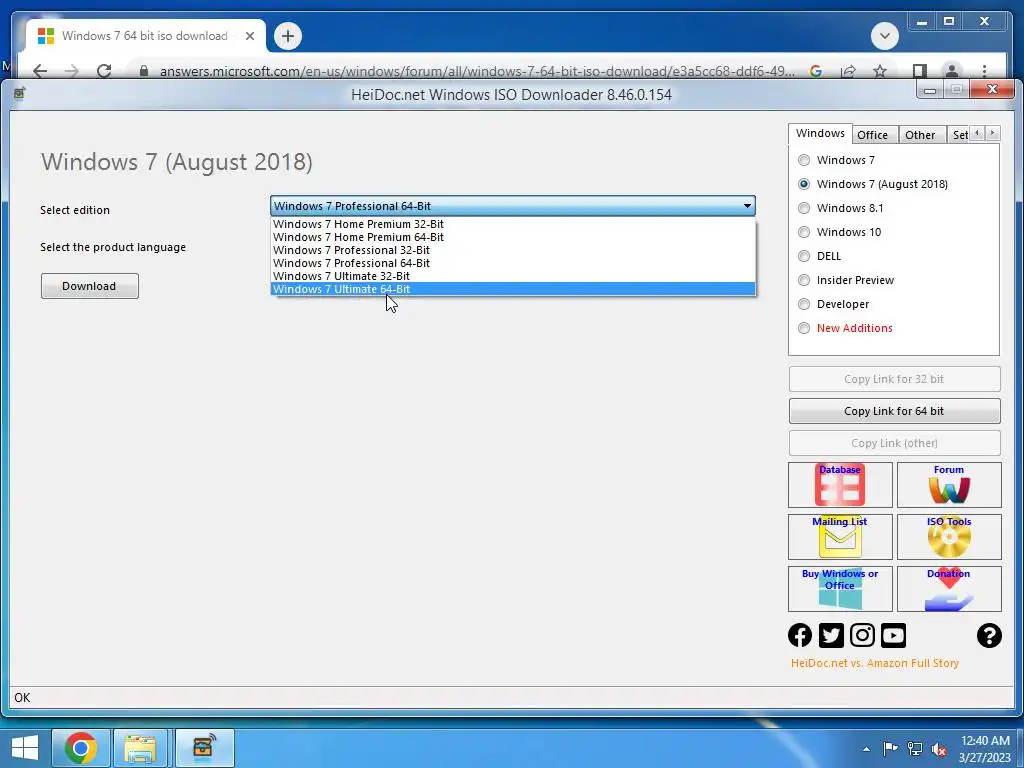Image resolution: width=1024 pixels, height=768 pixels.
Task: Reload the page in Chrome
Action: (104, 71)
